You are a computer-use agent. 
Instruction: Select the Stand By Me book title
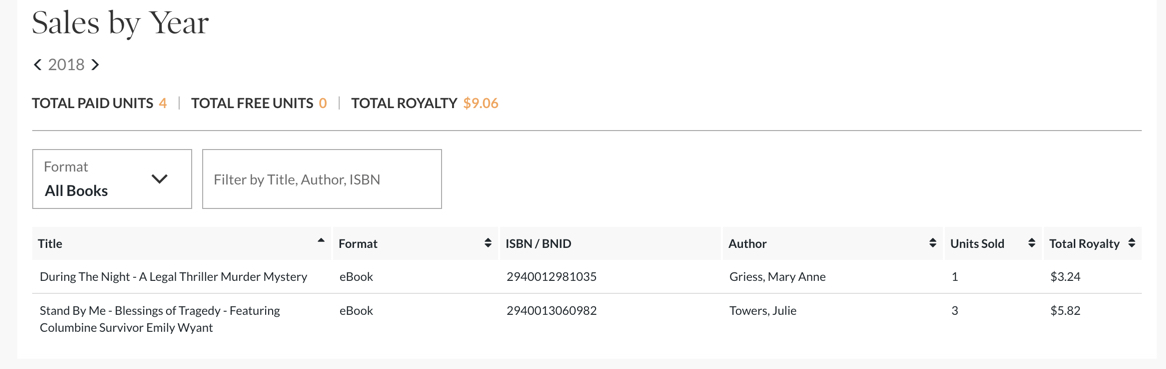tap(160, 318)
